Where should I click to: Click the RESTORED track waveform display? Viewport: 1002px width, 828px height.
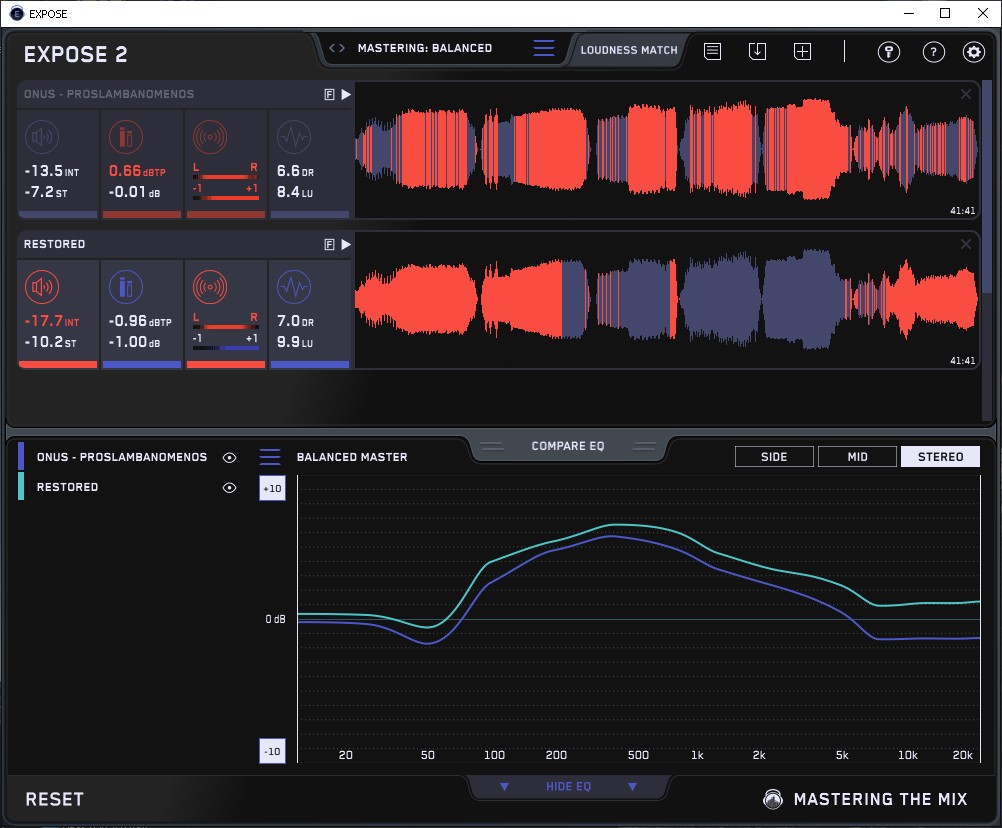tap(667, 300)
